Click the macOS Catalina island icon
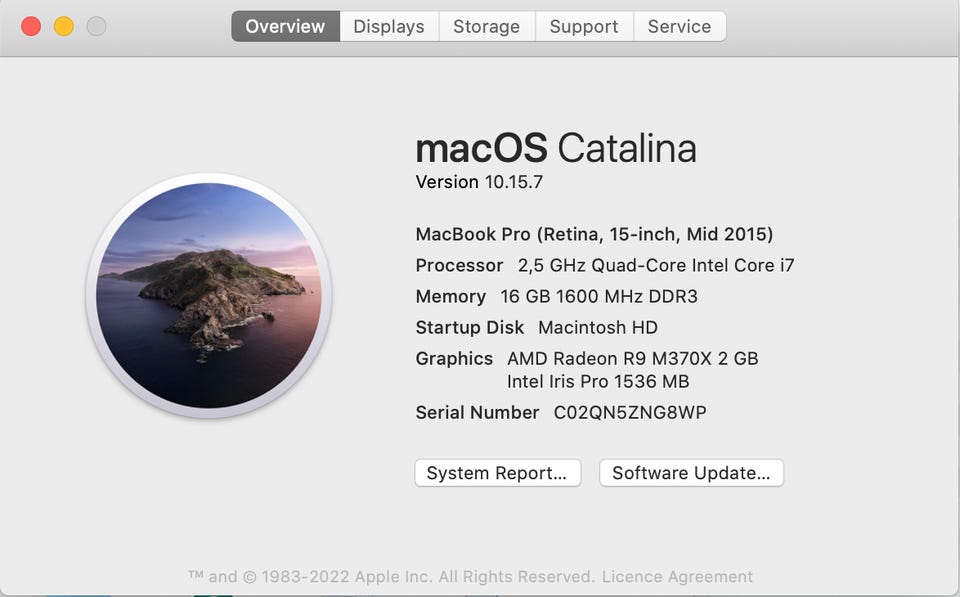The height and width of the screenshot is (597, 960). [209, 295]
